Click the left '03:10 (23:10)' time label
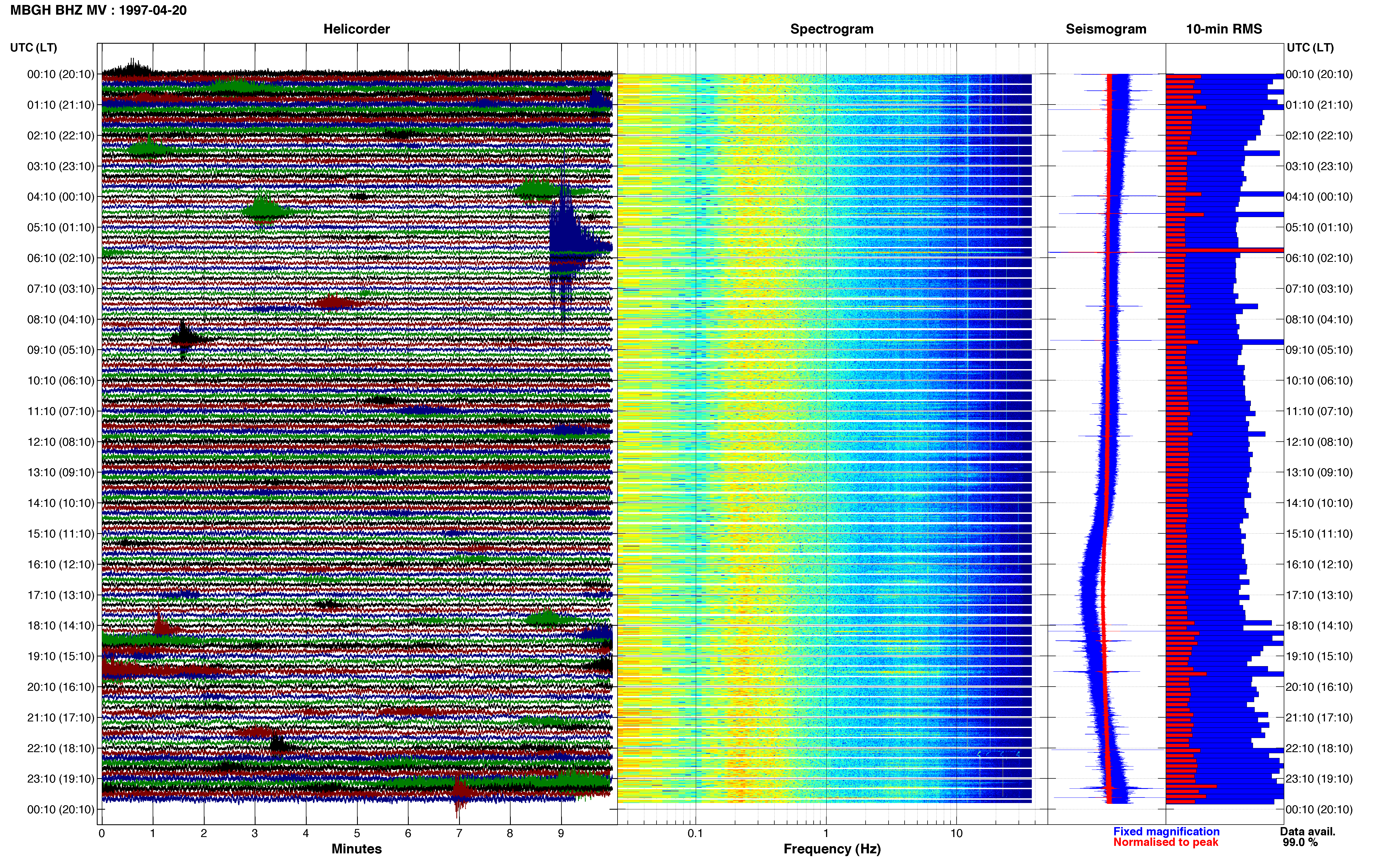Screen dimensions: 1388x868 coord(61,166)
